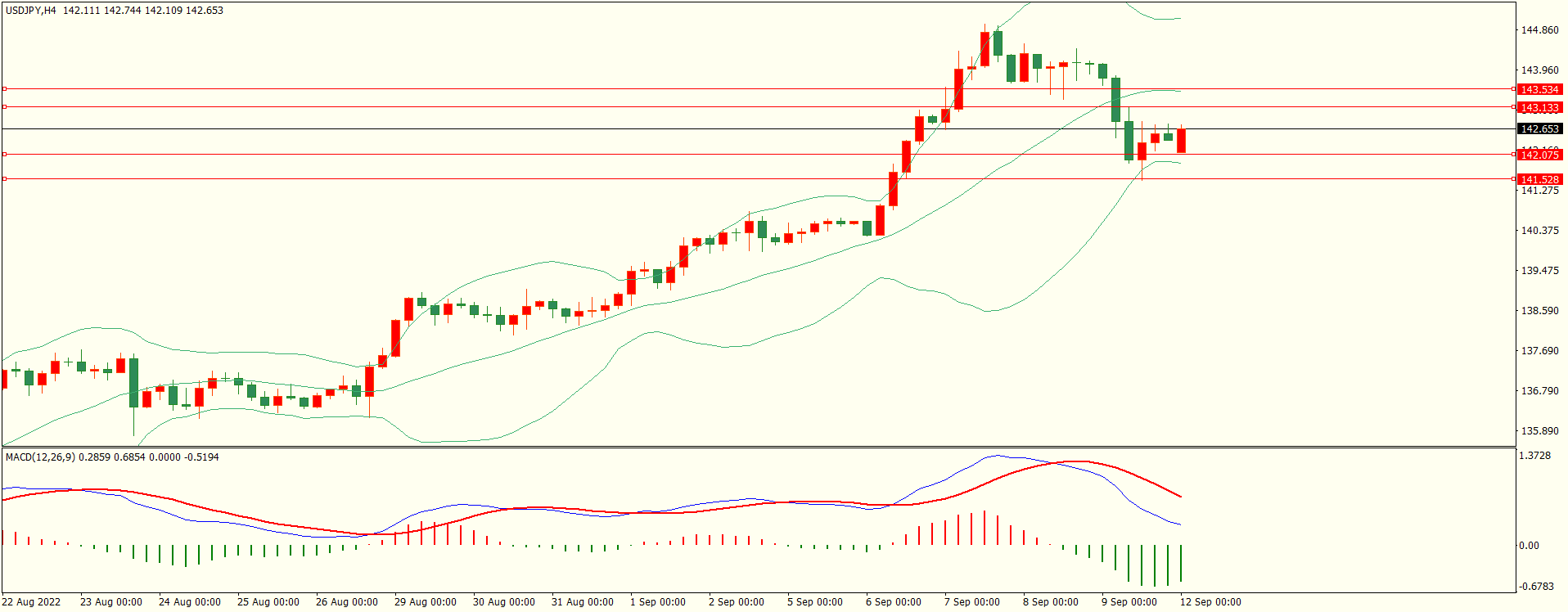
Task: Click the 8 Sep 00:00 date label
Action: [x=1051, y=602]
